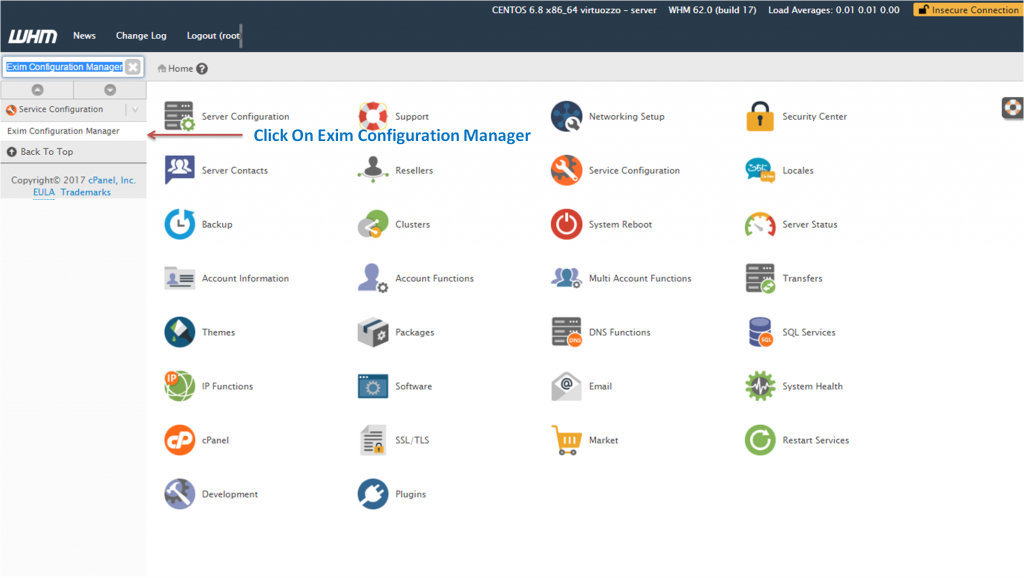Image resolution: width=1024 pixels, height=578 pixels.
Task: Click the sidebar expand-all down arrow
Action: click(x=110, y=90)
